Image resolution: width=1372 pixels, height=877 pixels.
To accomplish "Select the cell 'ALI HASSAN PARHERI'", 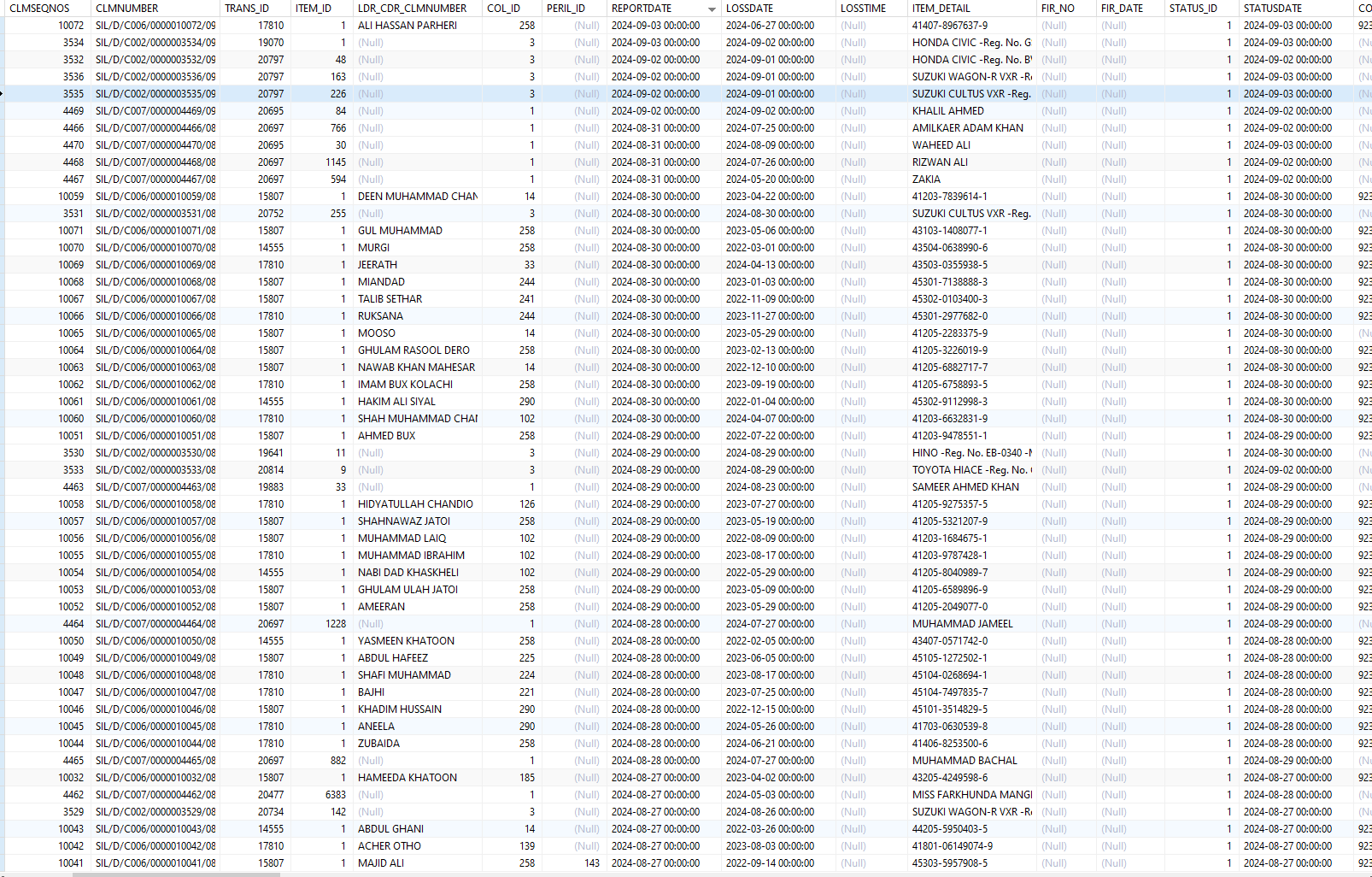I will tap(418, 26).
